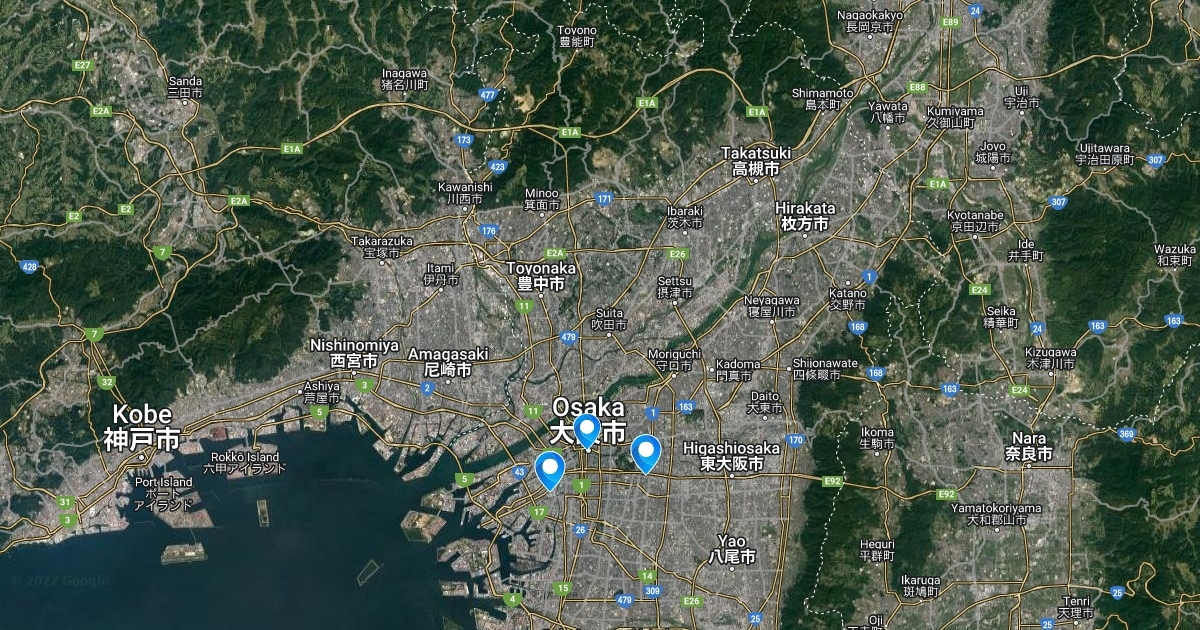Click the route 26 shield
The height and width of the screenshot is (630, 1200).
coord(580,530)
